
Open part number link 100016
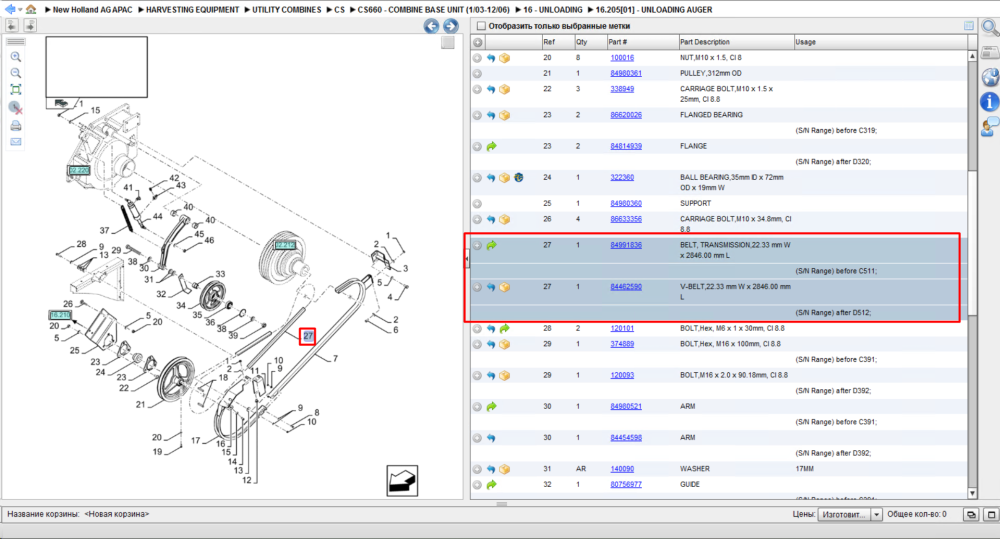(x=622, y=57)
